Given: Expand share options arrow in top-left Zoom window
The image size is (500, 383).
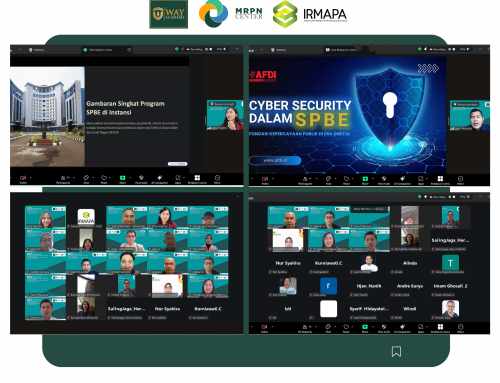Looking at the screenshot, I should pyautogui.click(x=130, y=178).
